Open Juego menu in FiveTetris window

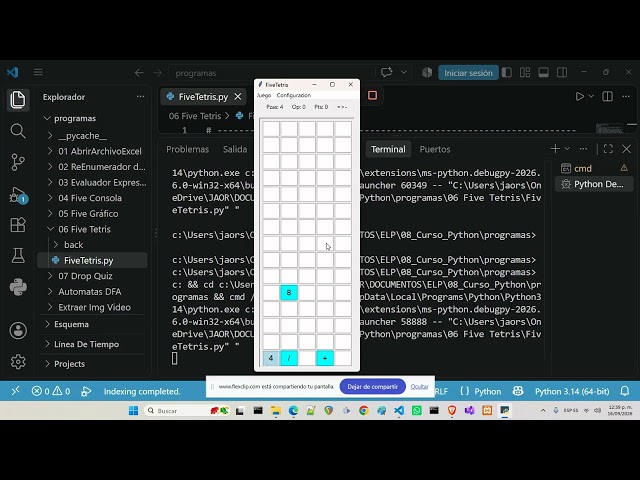(x=264, y=95)
